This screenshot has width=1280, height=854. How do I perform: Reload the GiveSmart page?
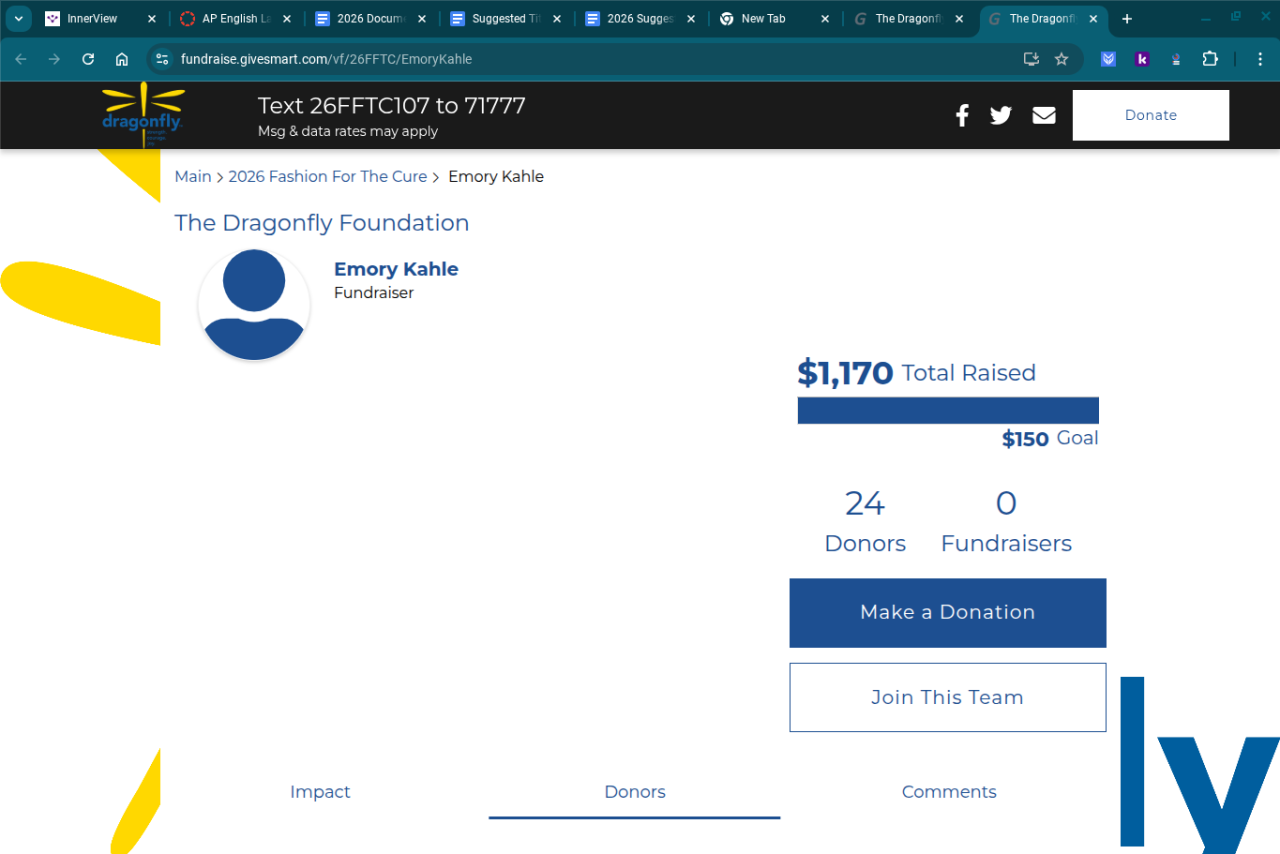click(88, 59)
